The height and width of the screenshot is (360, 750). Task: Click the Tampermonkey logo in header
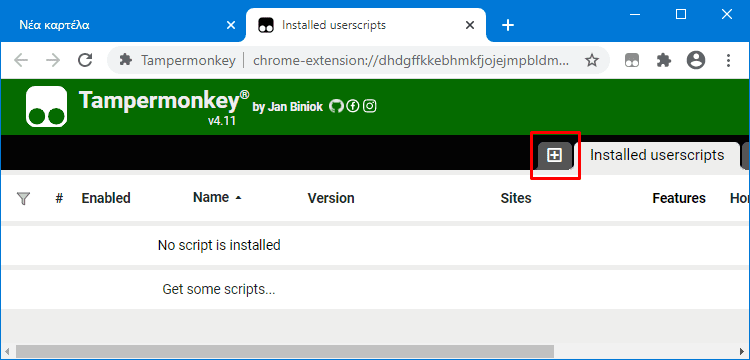pos(46,107)
